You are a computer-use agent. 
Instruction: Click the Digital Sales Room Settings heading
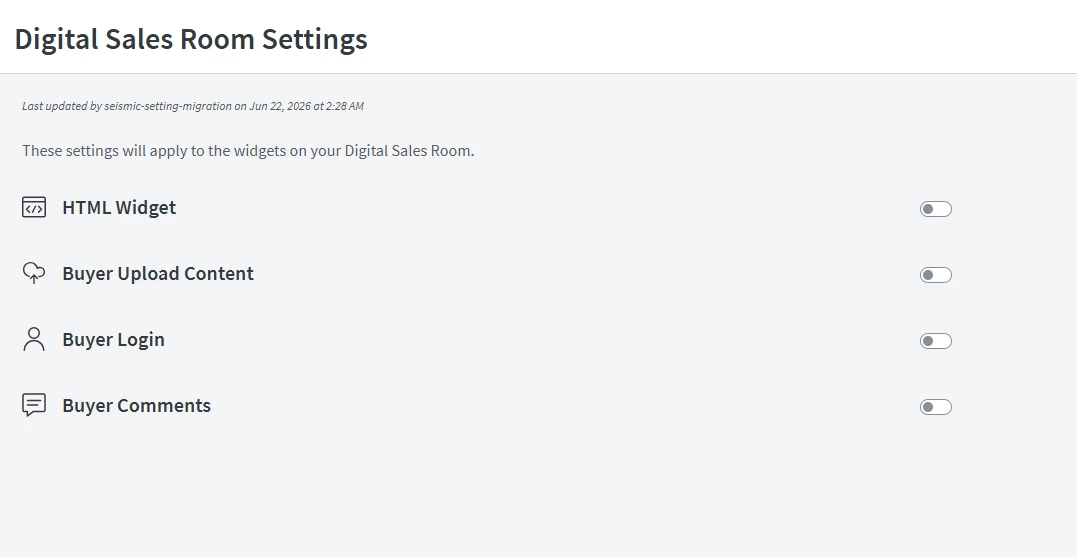click(191, 39)
